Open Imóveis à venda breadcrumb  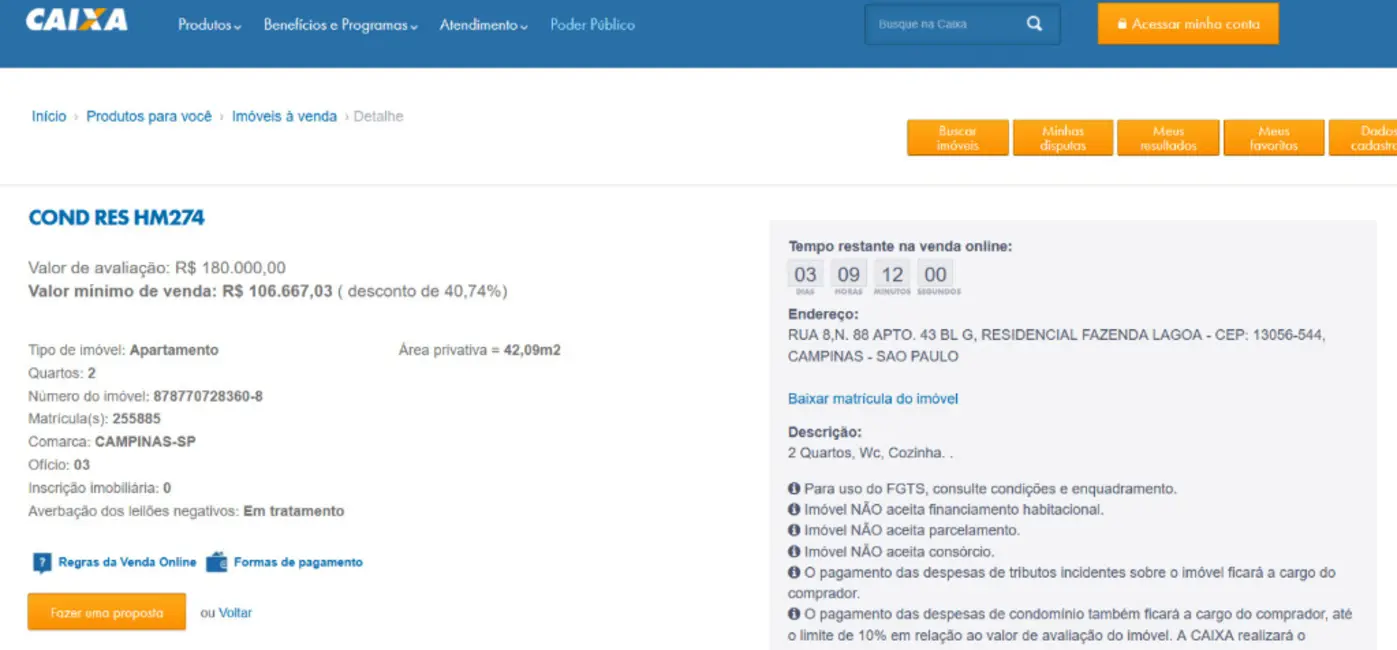(284, 117)
